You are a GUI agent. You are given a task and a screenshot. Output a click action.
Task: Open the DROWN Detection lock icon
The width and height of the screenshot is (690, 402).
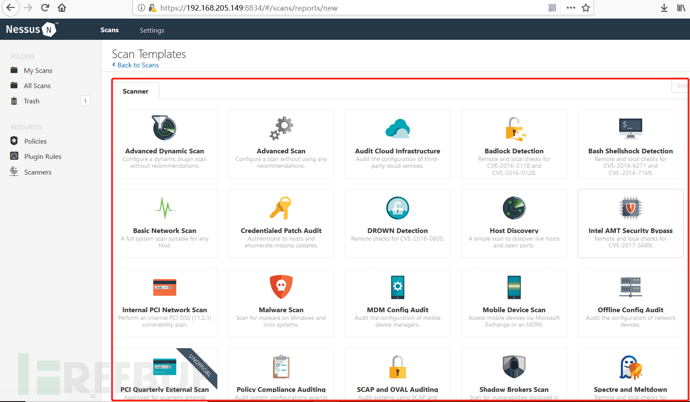click(x=397, y=208)
